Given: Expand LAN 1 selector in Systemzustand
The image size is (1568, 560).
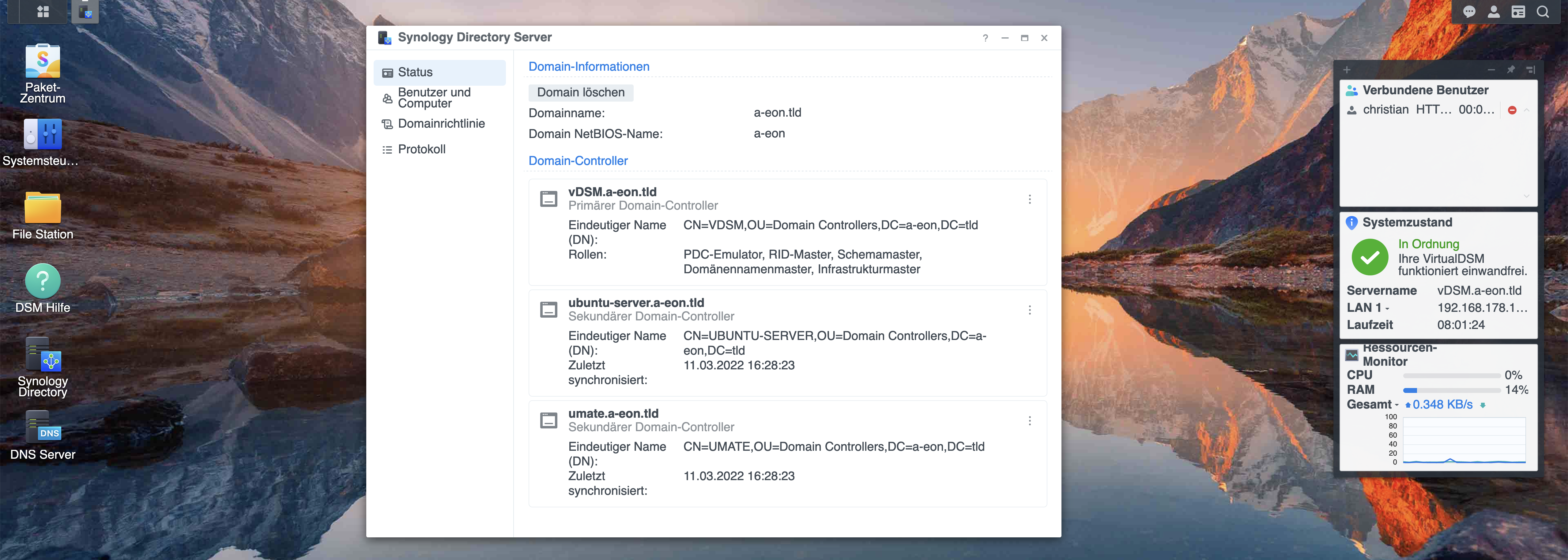Looking at the screenshot, I should tap(1387, 308).
